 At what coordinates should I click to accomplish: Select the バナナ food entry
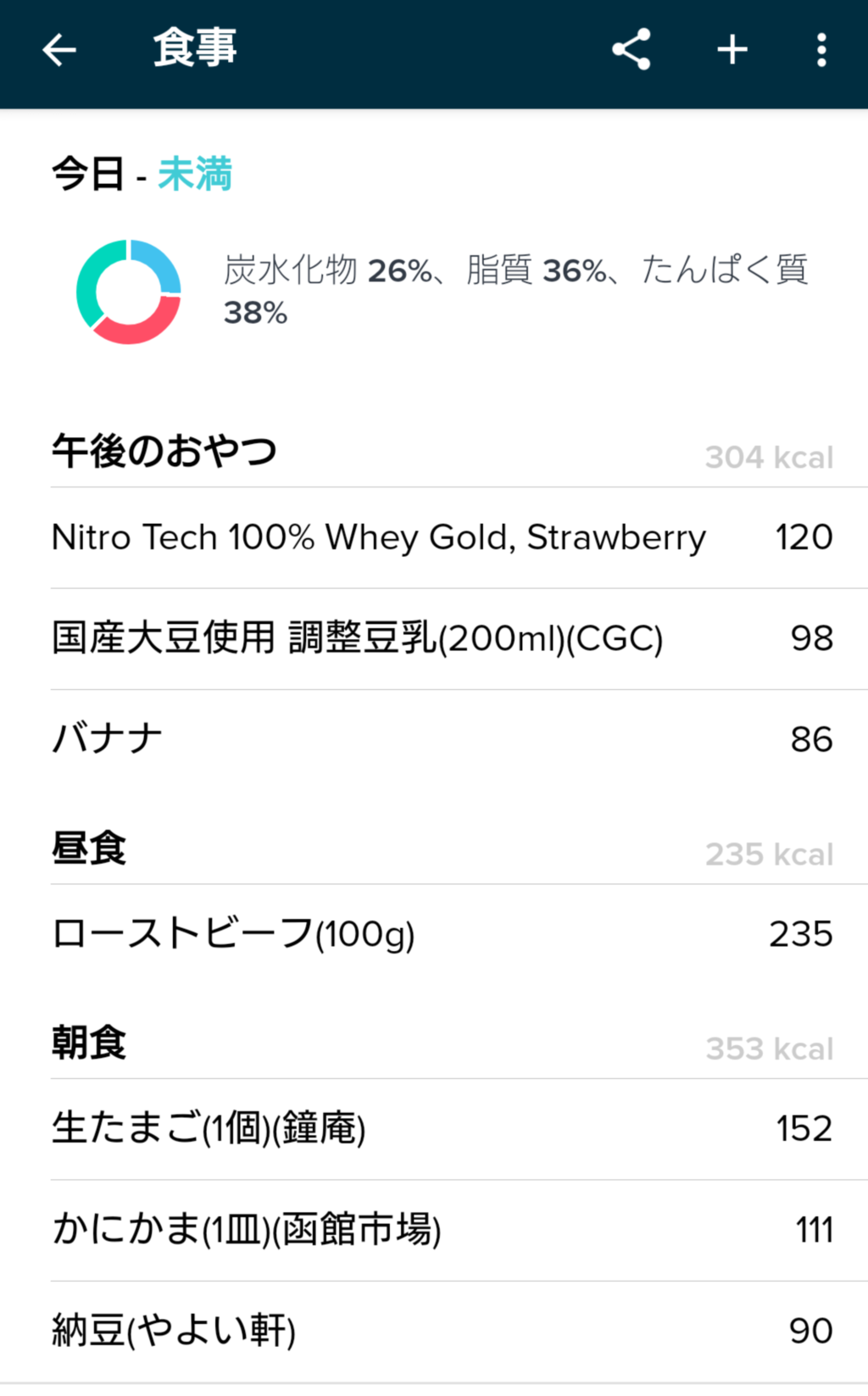108,739
